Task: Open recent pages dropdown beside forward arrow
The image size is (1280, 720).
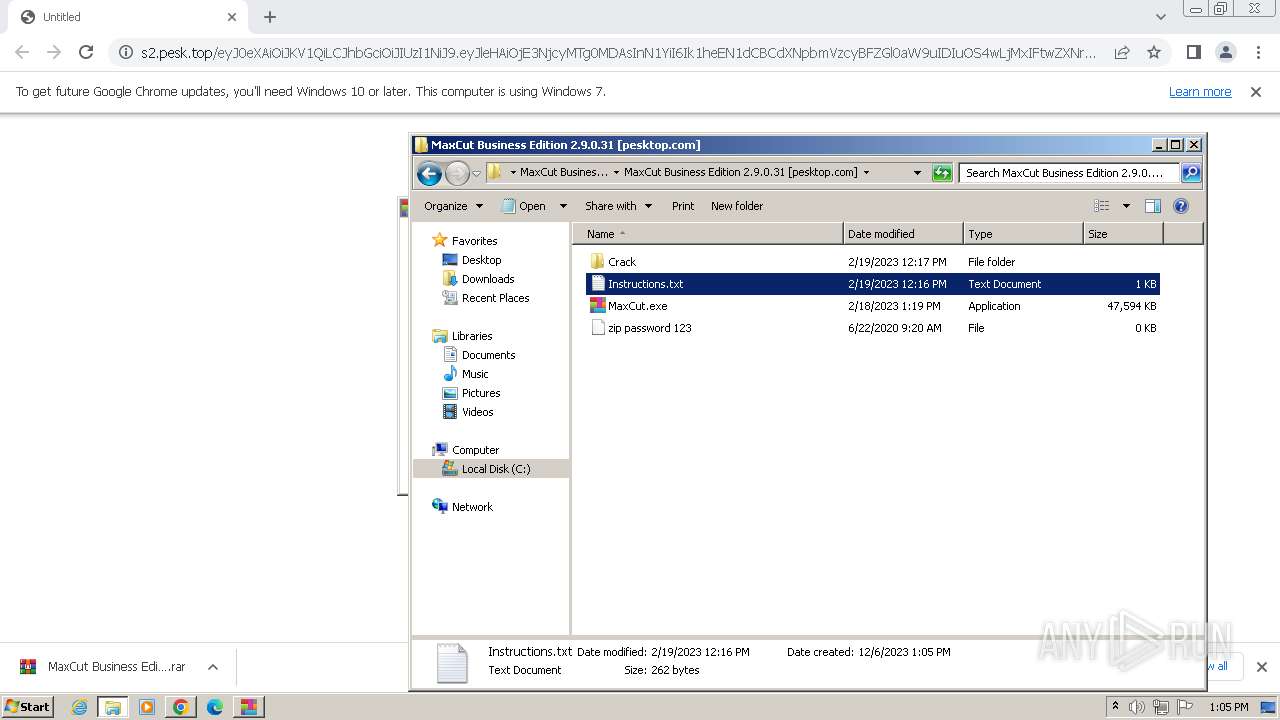Action: click(x=476, y=173)
